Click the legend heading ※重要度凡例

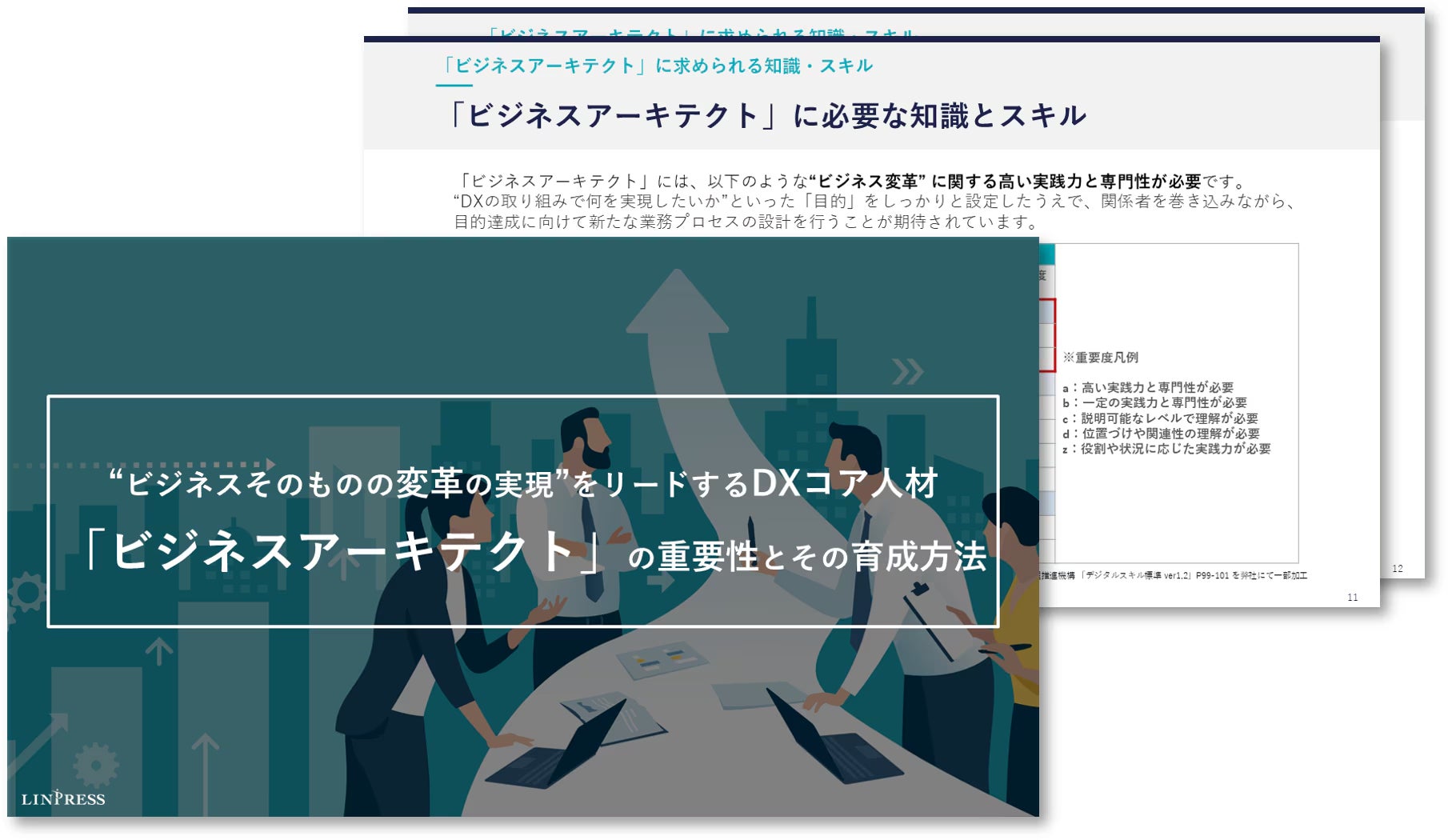coord(1100,358)
